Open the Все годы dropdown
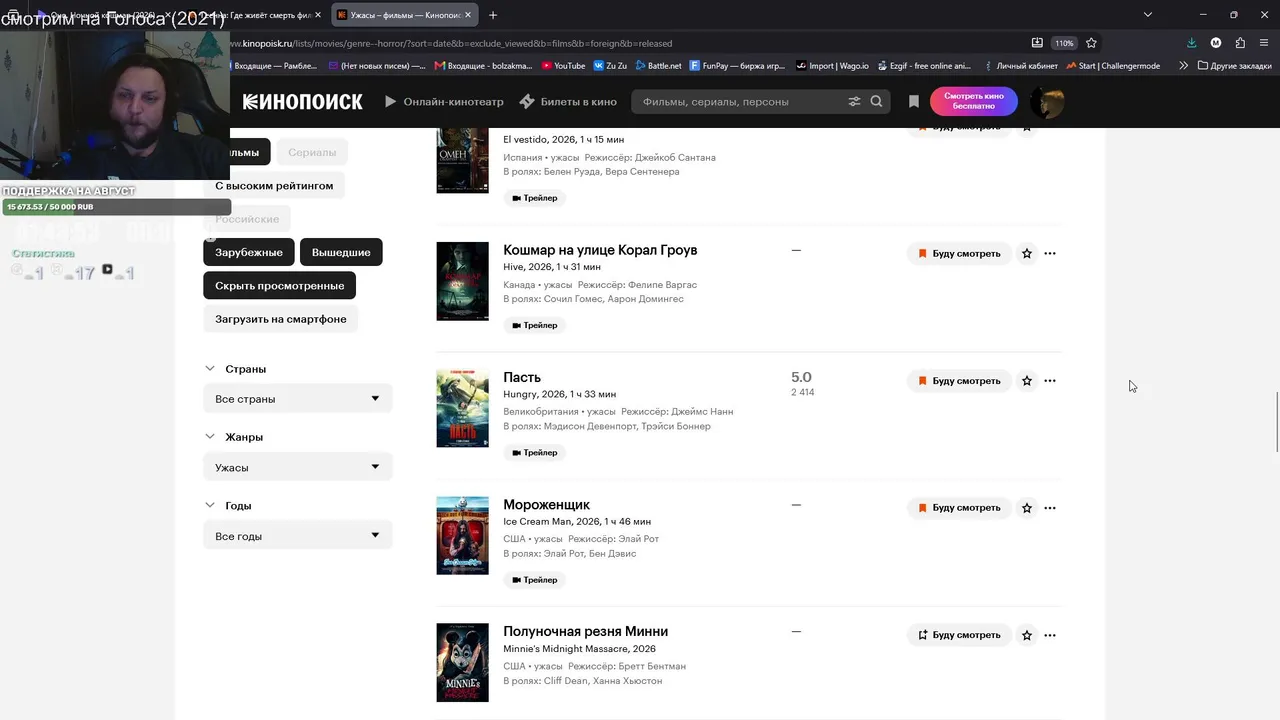Screen dimensions: 1280x720 click(x=298, y=536)
